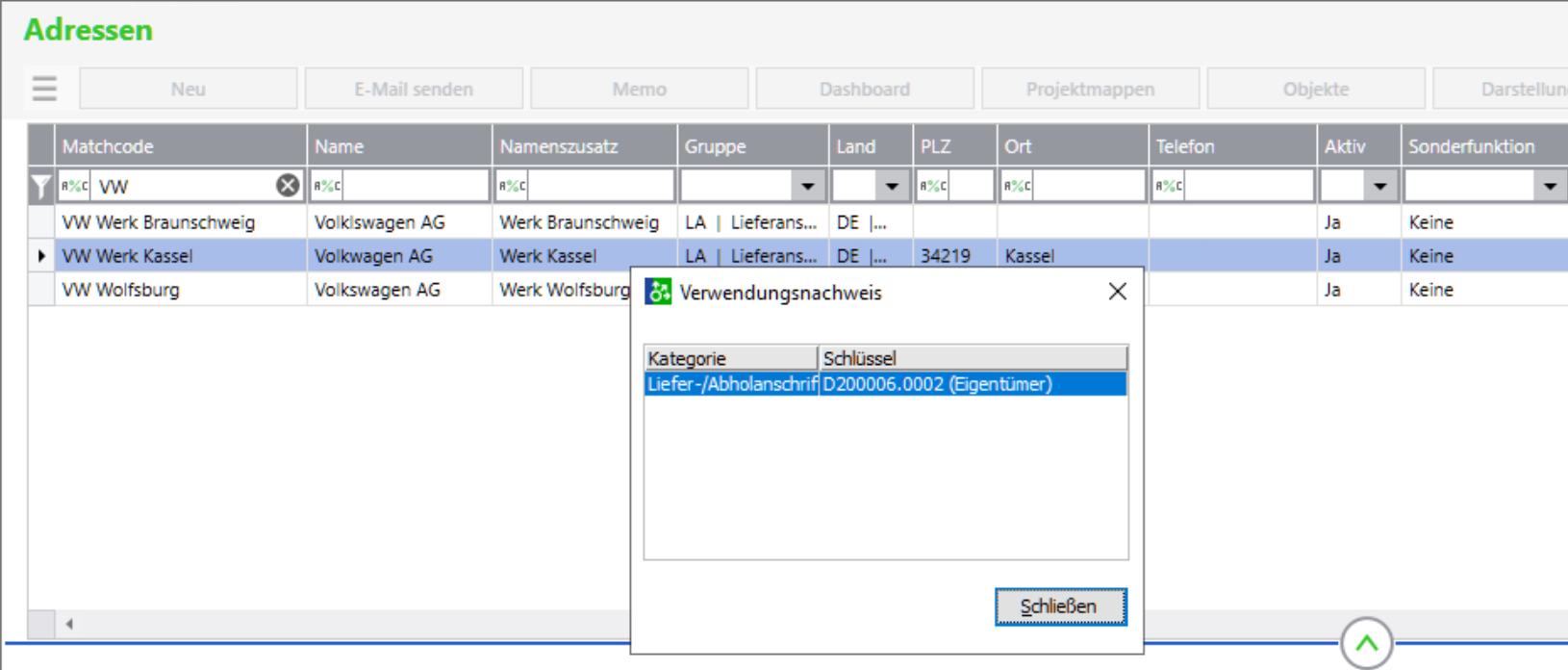This screenshot has height=670, width=1568.
Task: Focus the Namenszusatz filter input field
Action: 600,186
